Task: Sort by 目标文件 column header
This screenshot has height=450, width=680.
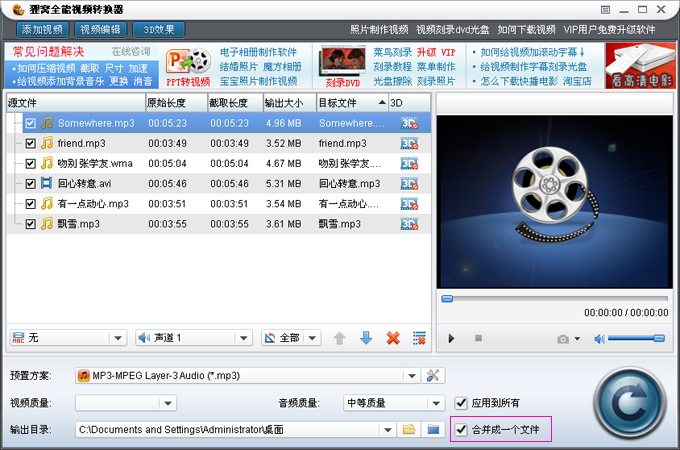Action: pyautogui.click(x=351, y=103)
